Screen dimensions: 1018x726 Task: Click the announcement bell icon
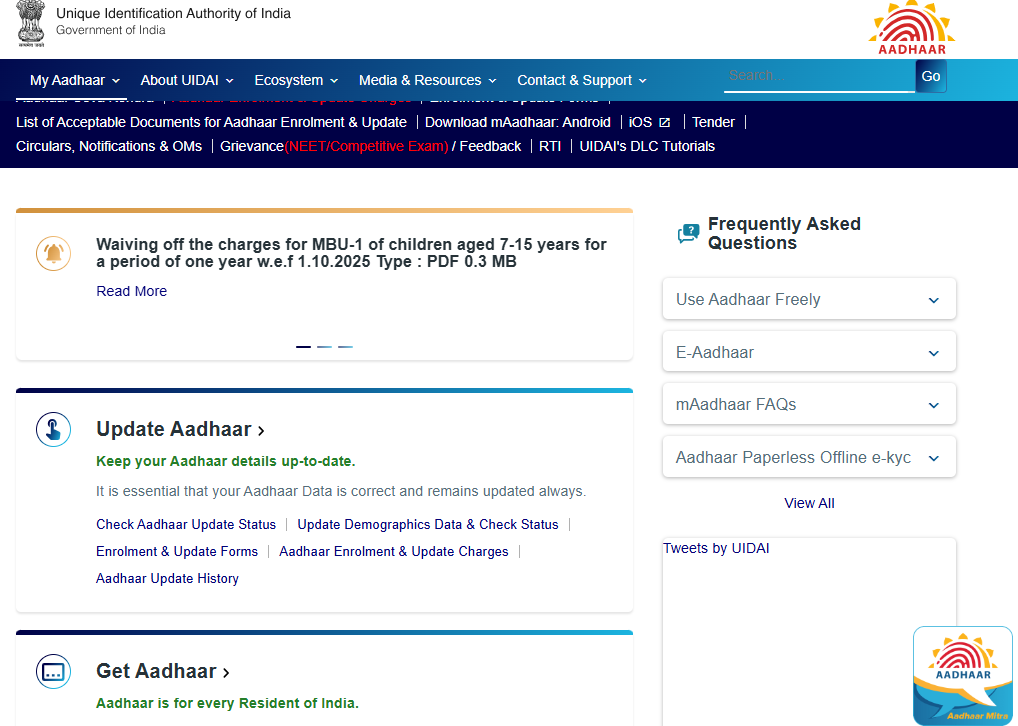coord(53,253)
